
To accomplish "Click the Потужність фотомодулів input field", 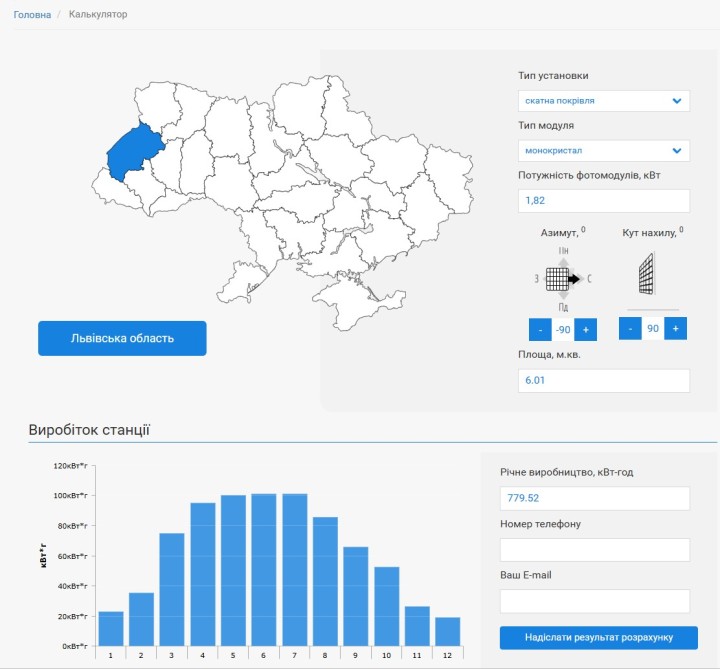I will (x=604, y=201).
